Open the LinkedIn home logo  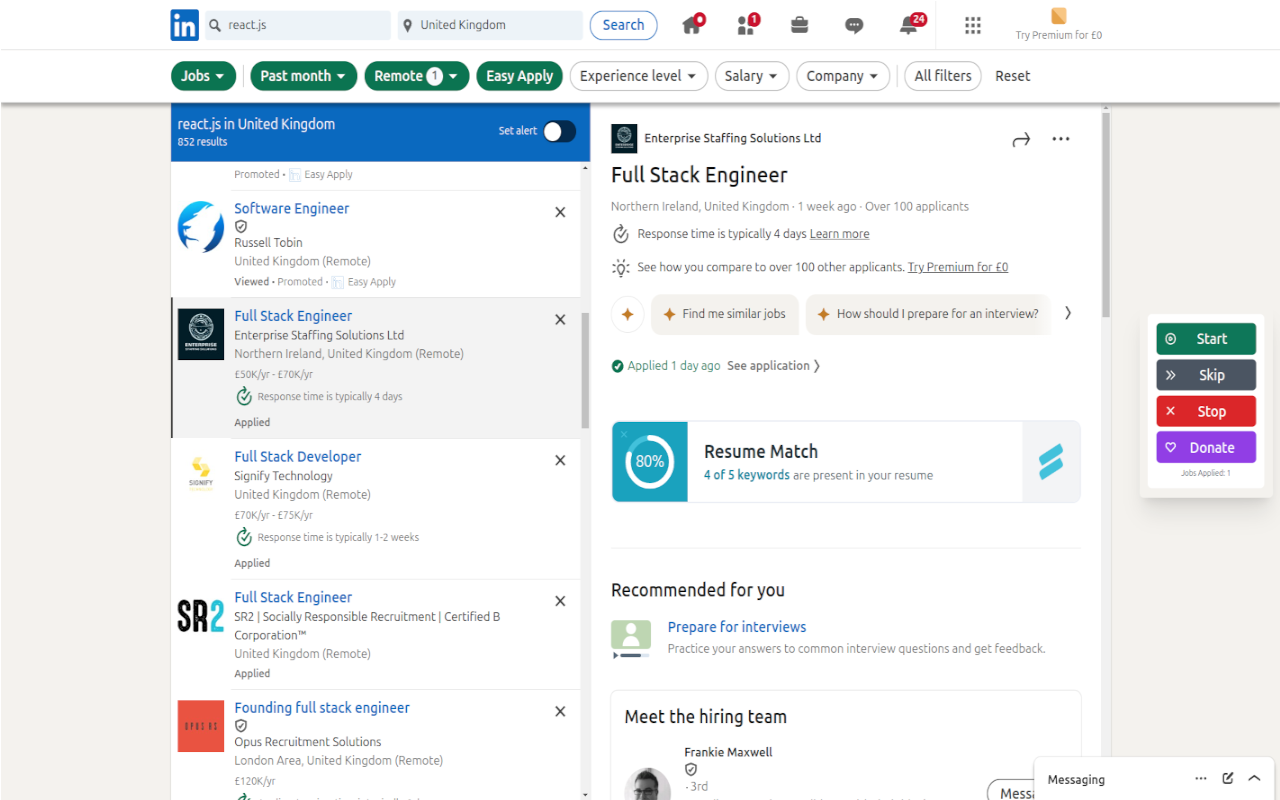pos(184,25)
